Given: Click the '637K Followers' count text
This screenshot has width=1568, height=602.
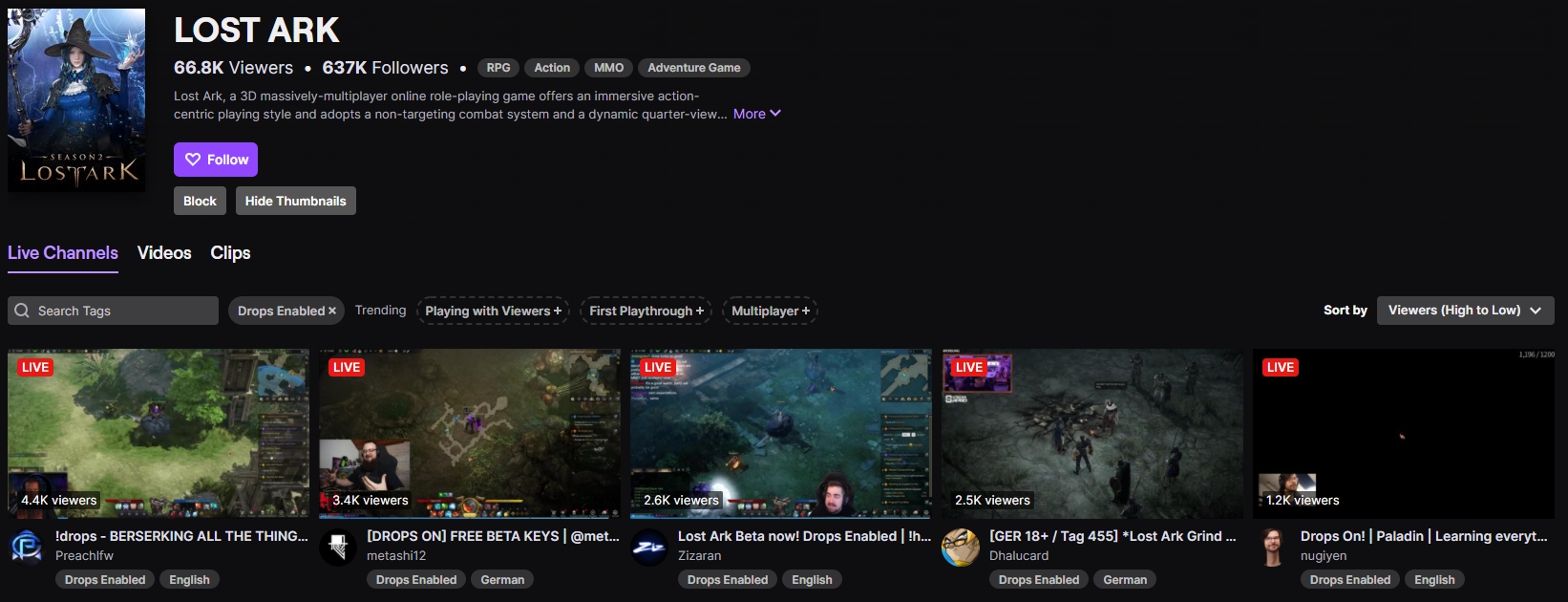Looking at the screenshot, I should point(385,68).
